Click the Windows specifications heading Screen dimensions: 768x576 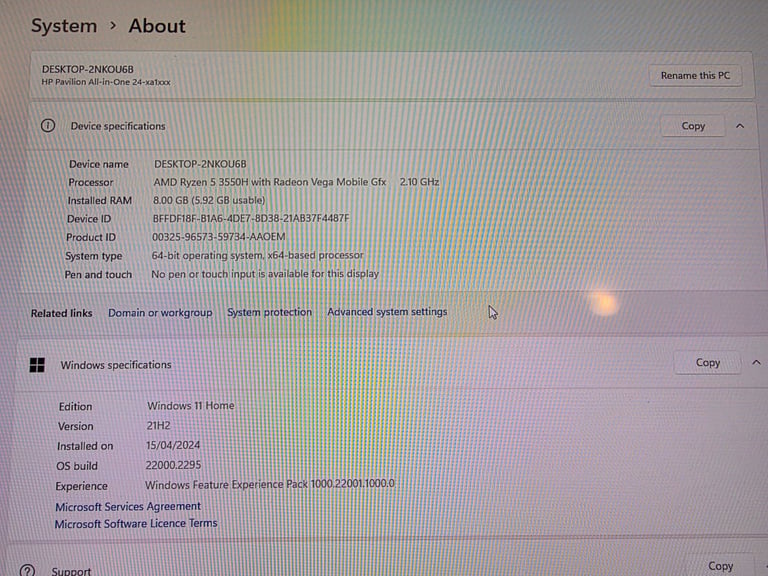(x=116, y=365)
